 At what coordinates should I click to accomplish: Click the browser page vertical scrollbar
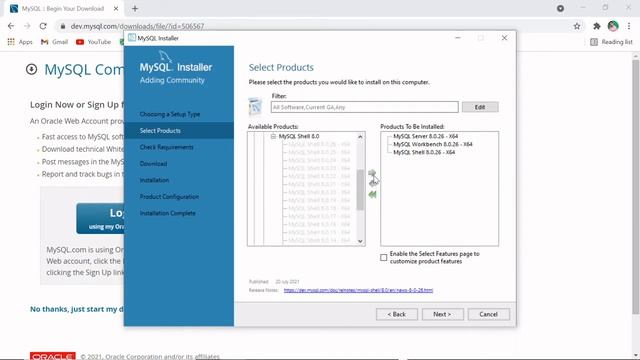click(636, 187)
